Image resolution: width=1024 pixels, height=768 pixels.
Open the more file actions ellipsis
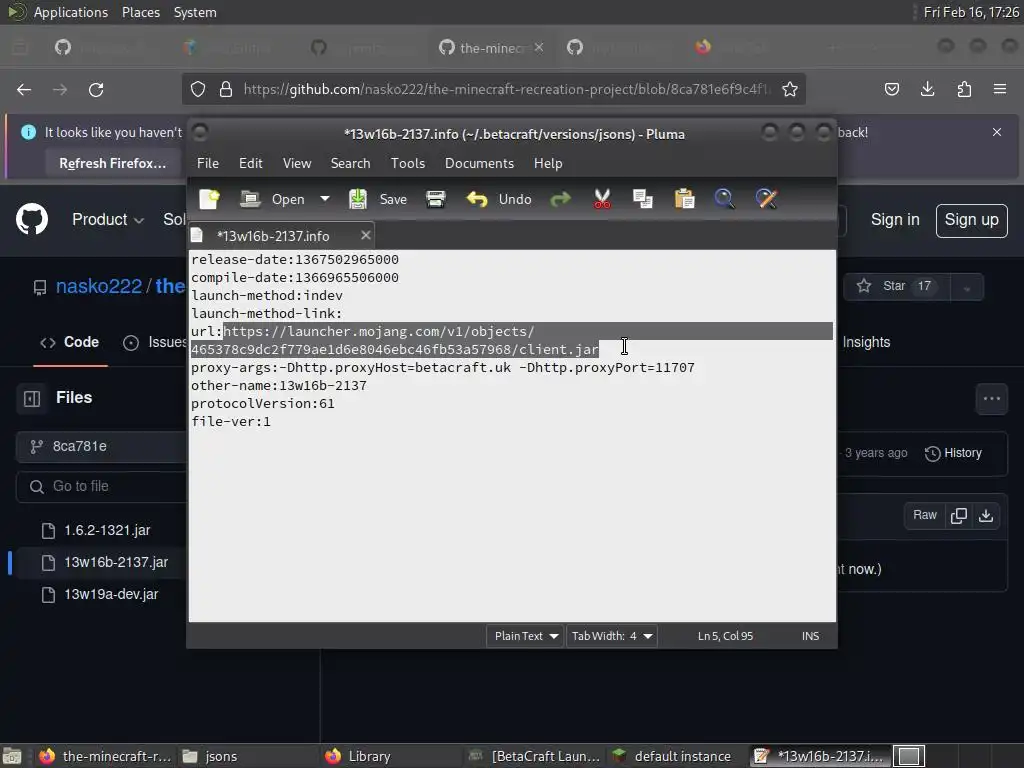[x=991, y=398]
